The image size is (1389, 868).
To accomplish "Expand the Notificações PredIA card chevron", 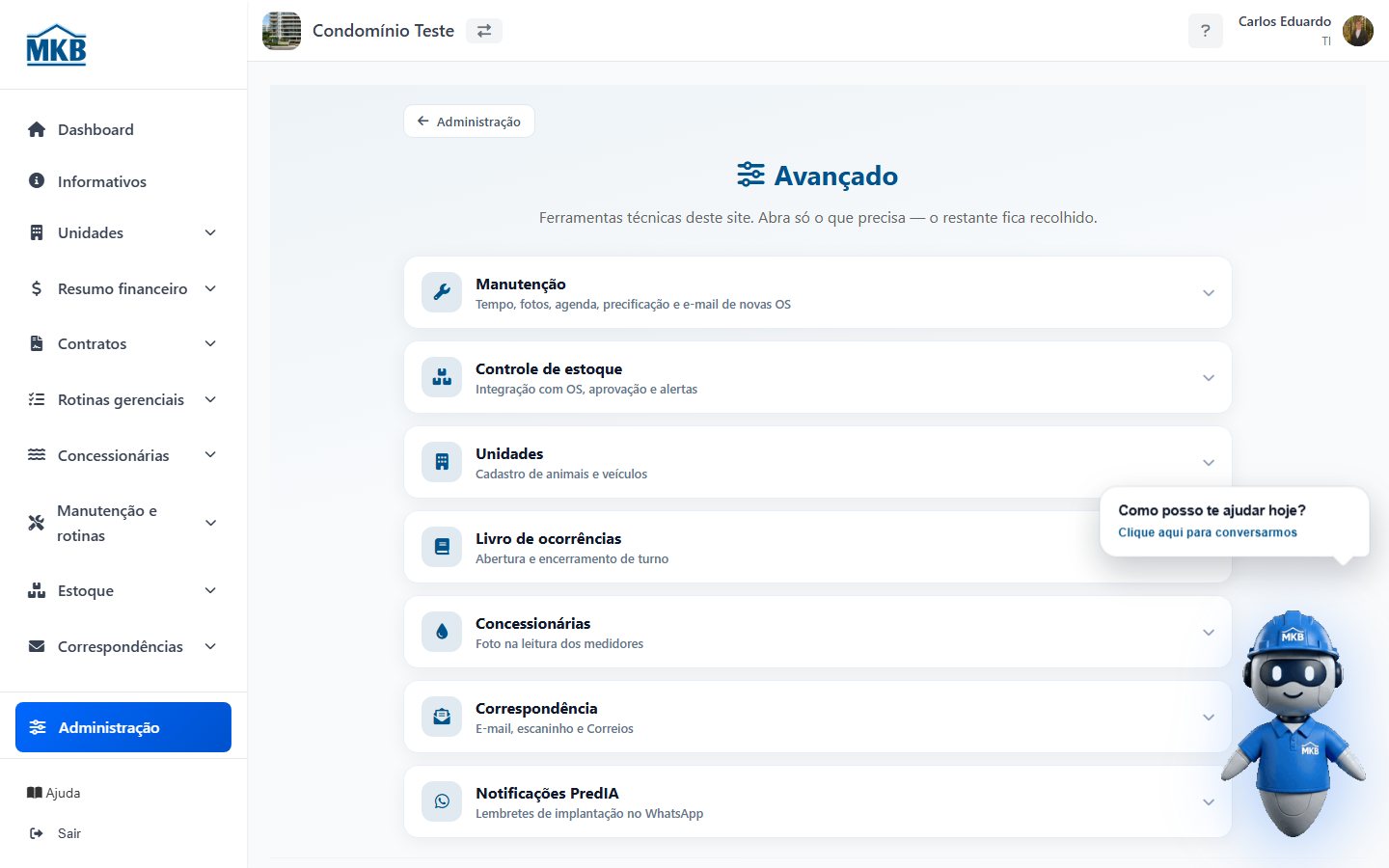I will click(1209, 802).
